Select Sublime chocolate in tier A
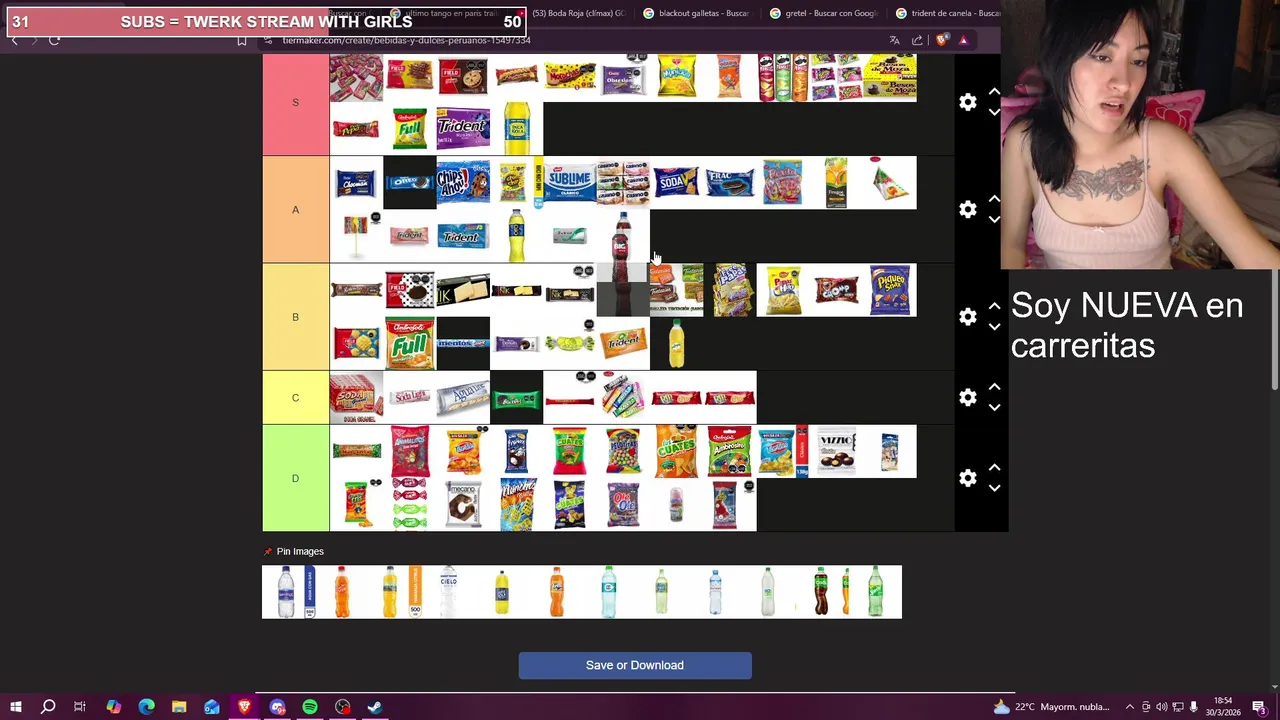 click(x=570, y=182)
